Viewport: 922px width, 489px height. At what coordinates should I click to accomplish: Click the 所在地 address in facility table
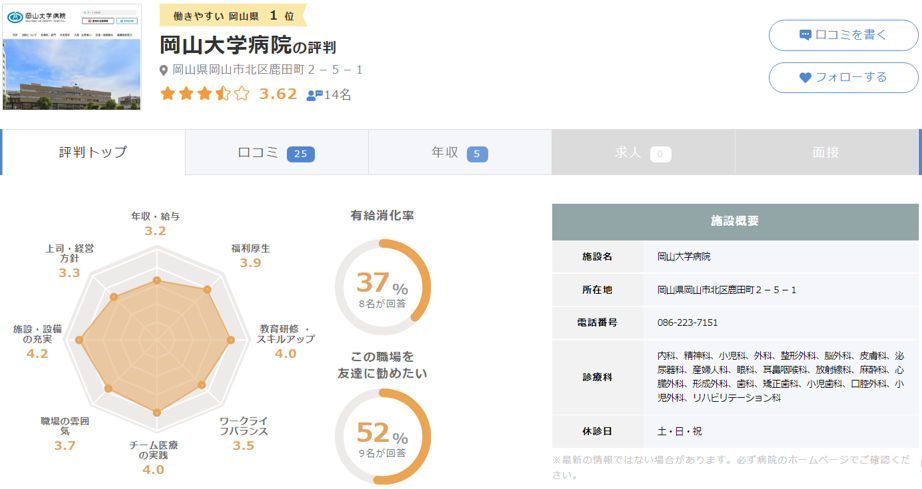click(727, 290)
